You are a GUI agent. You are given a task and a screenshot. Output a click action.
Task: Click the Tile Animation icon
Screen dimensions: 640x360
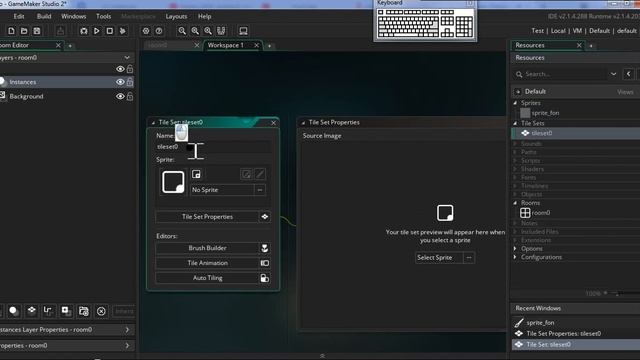(264, 263)
